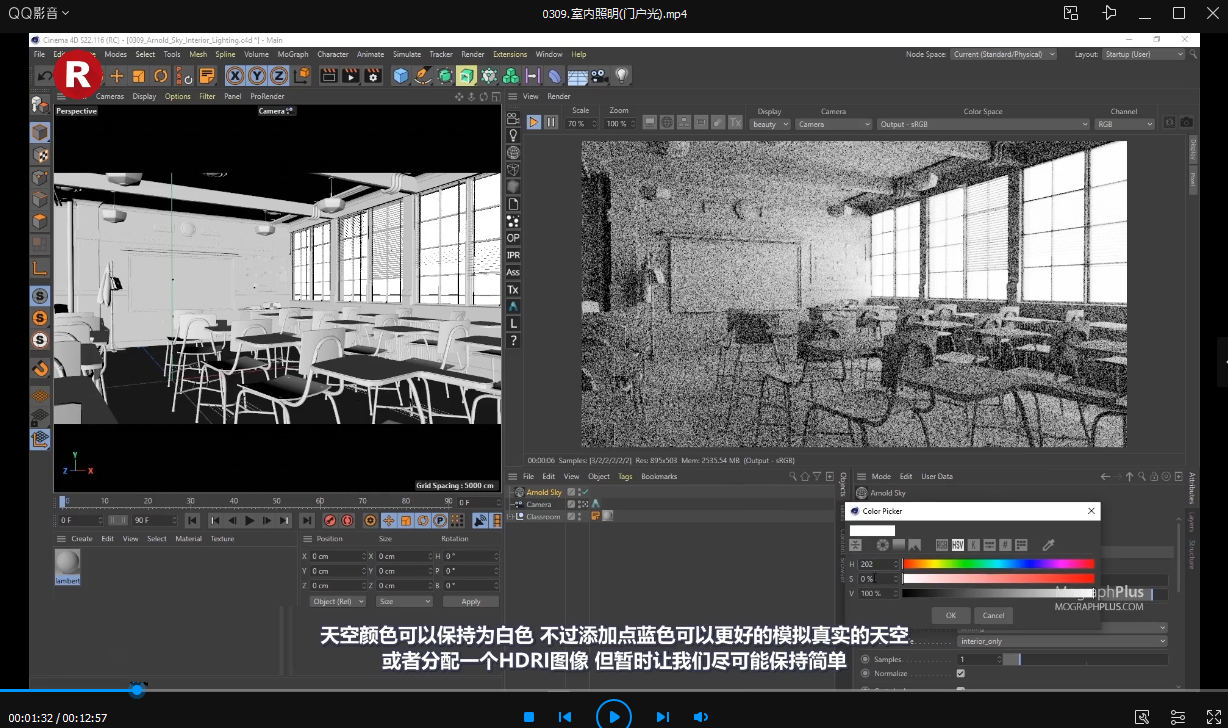Screen dimensions: 1228x728
Task: Open the Display beauty dropdown
Action: [x=770, y=124]
